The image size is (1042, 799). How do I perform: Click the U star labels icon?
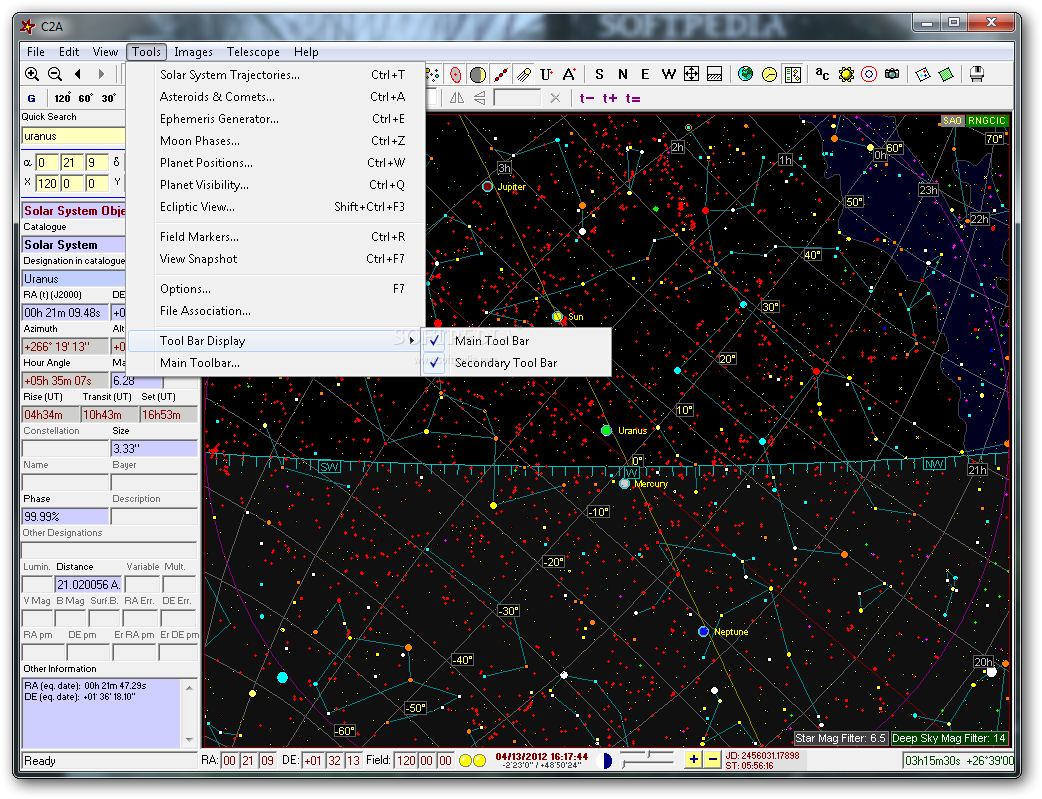pyautogui.click(x=546, y=74)
